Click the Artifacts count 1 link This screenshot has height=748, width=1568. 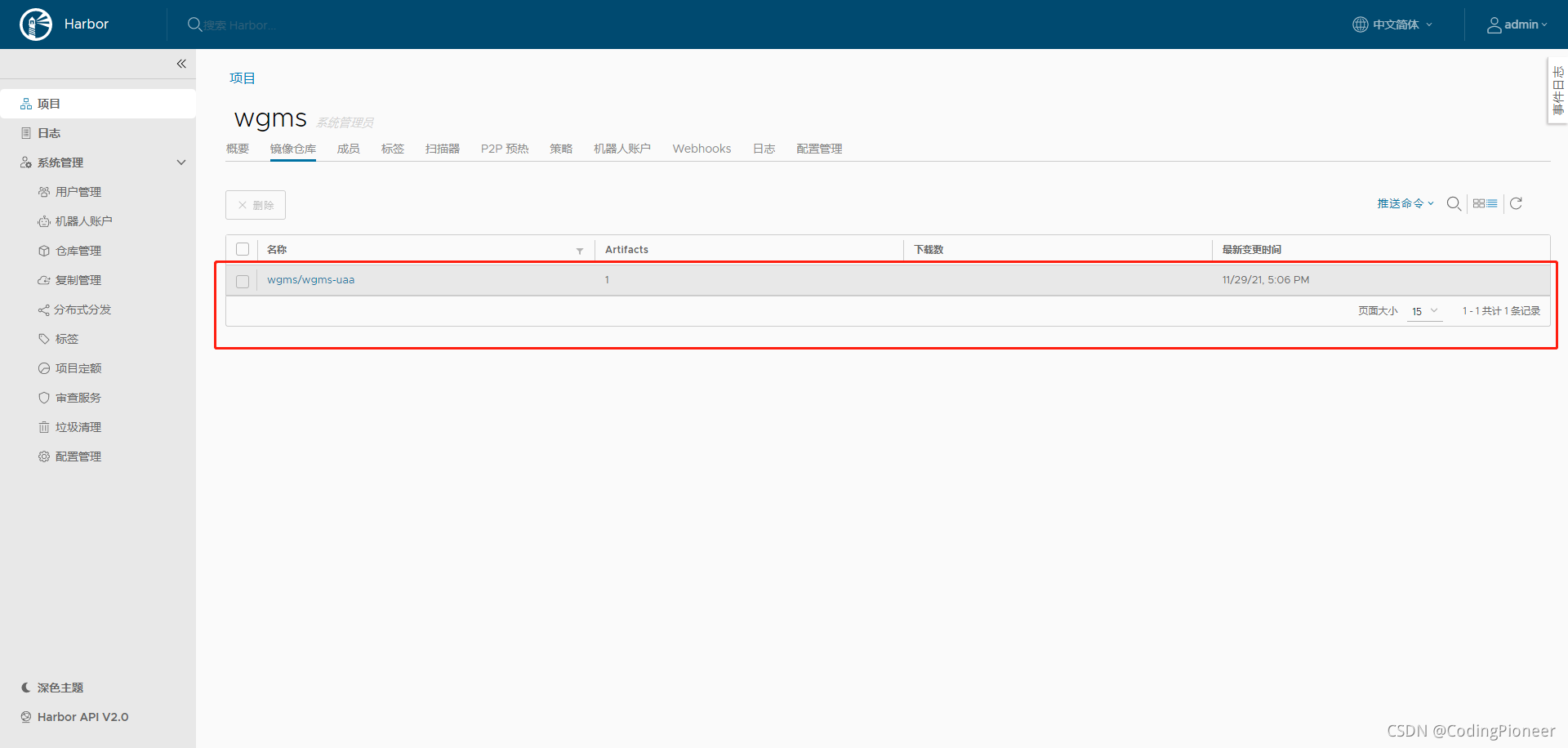click(x=607, y=280)
